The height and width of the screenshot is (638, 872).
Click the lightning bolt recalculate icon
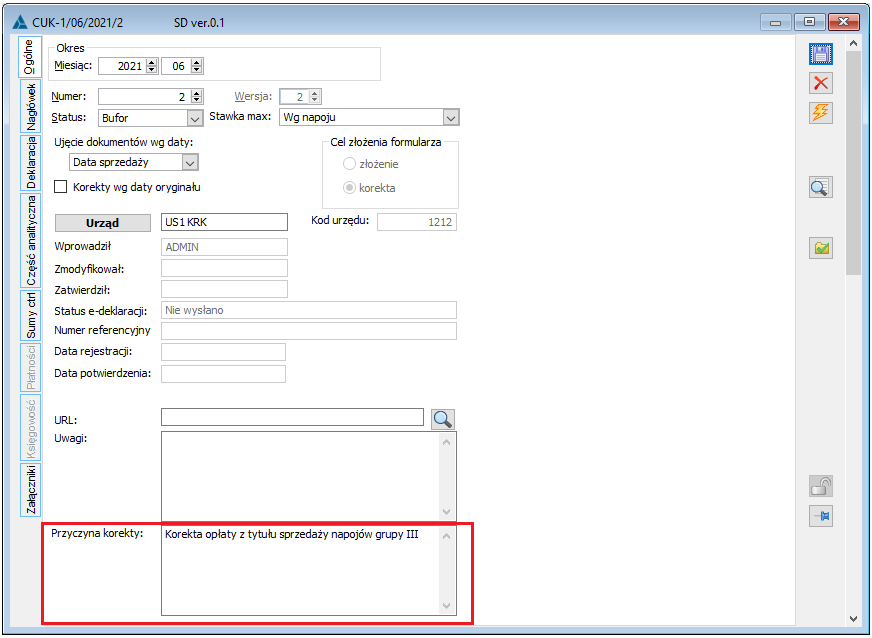(820, 113)
